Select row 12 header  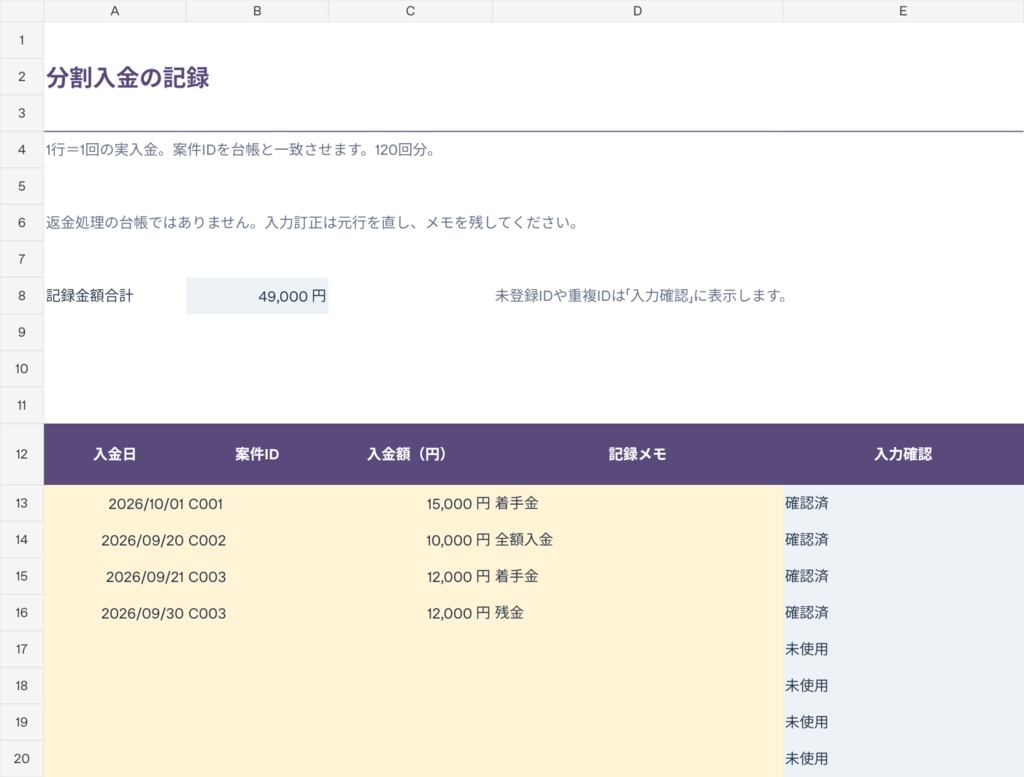pos(22,454)
